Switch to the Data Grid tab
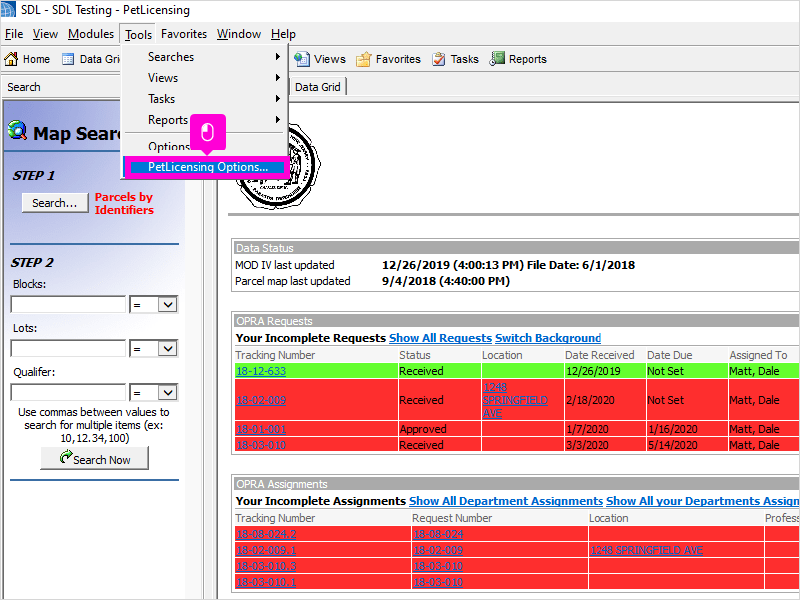 pyautogui.click(x=317, y=87)
